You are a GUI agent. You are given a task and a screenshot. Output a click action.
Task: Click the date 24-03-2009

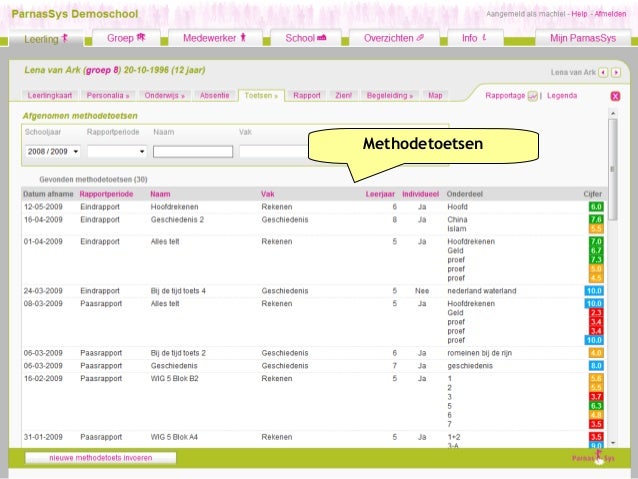[x=43, y=291]
